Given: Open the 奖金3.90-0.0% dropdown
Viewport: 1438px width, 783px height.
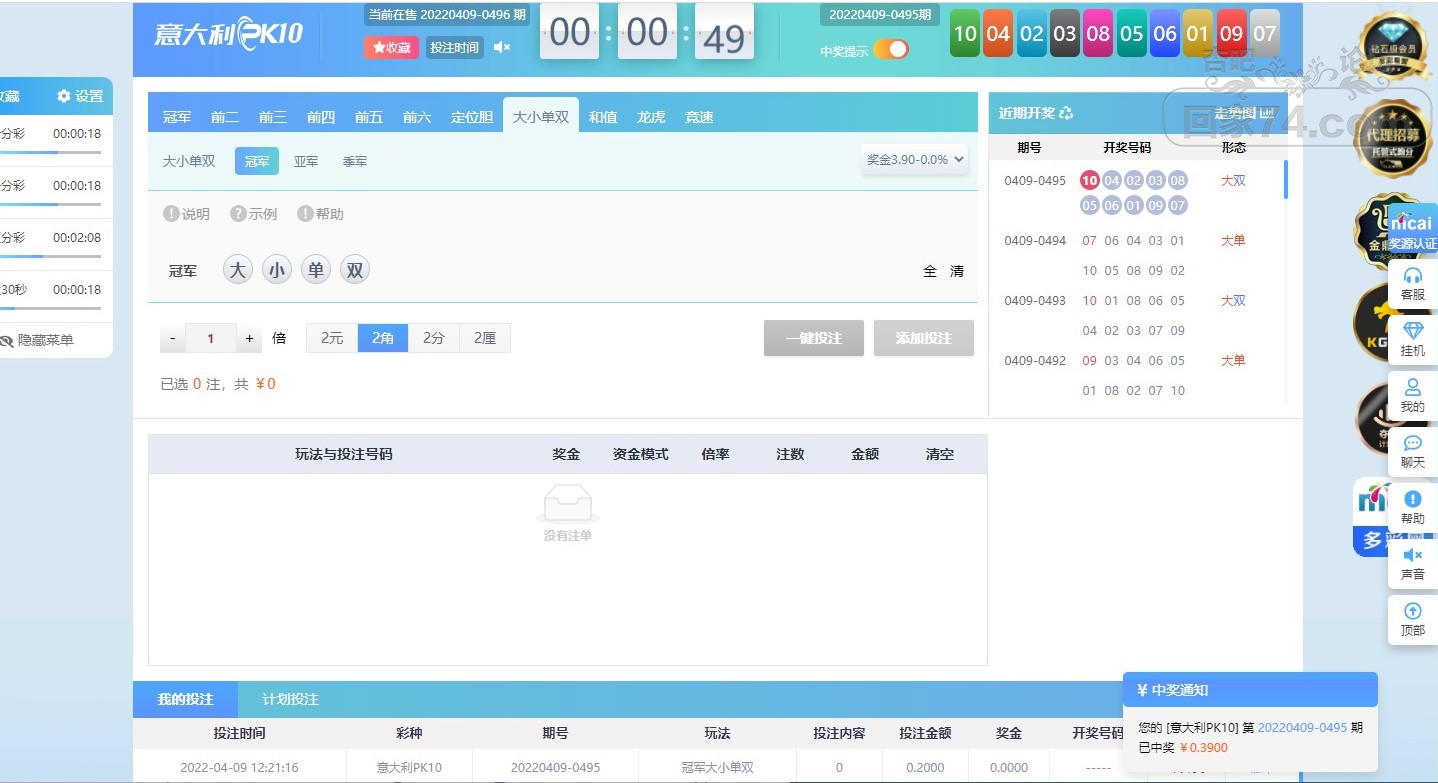Looking at the screenshot, I should 915,159.
